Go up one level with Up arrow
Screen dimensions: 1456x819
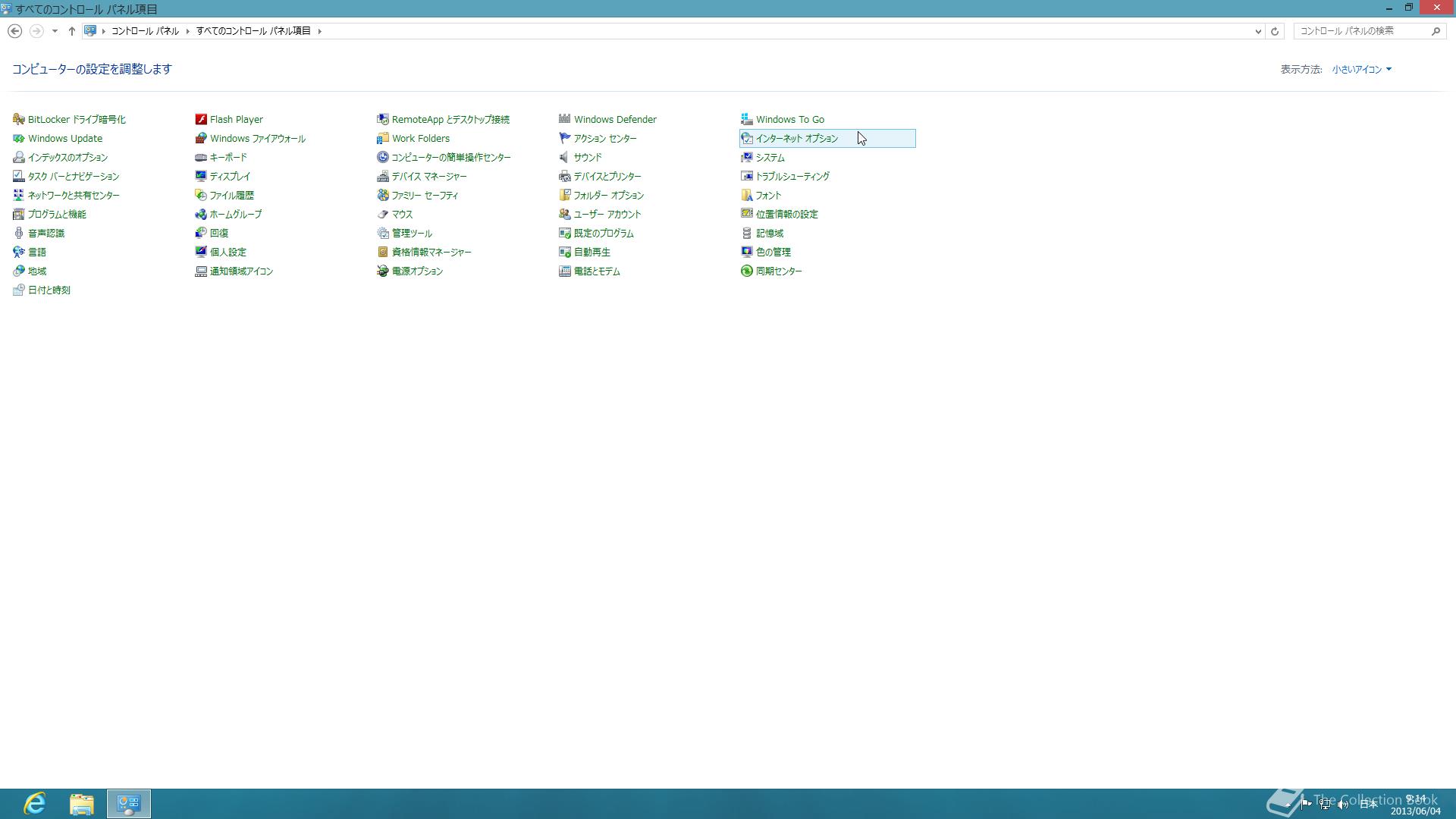(x=72, y=31)
